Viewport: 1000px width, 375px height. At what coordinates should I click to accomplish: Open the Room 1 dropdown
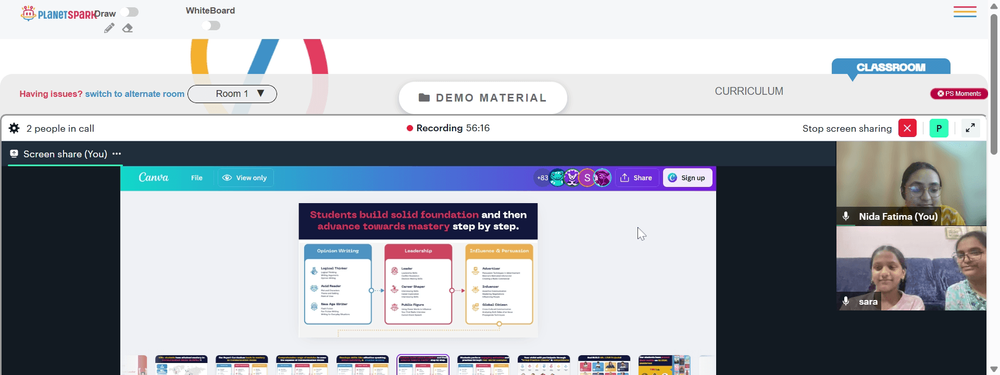232,94
